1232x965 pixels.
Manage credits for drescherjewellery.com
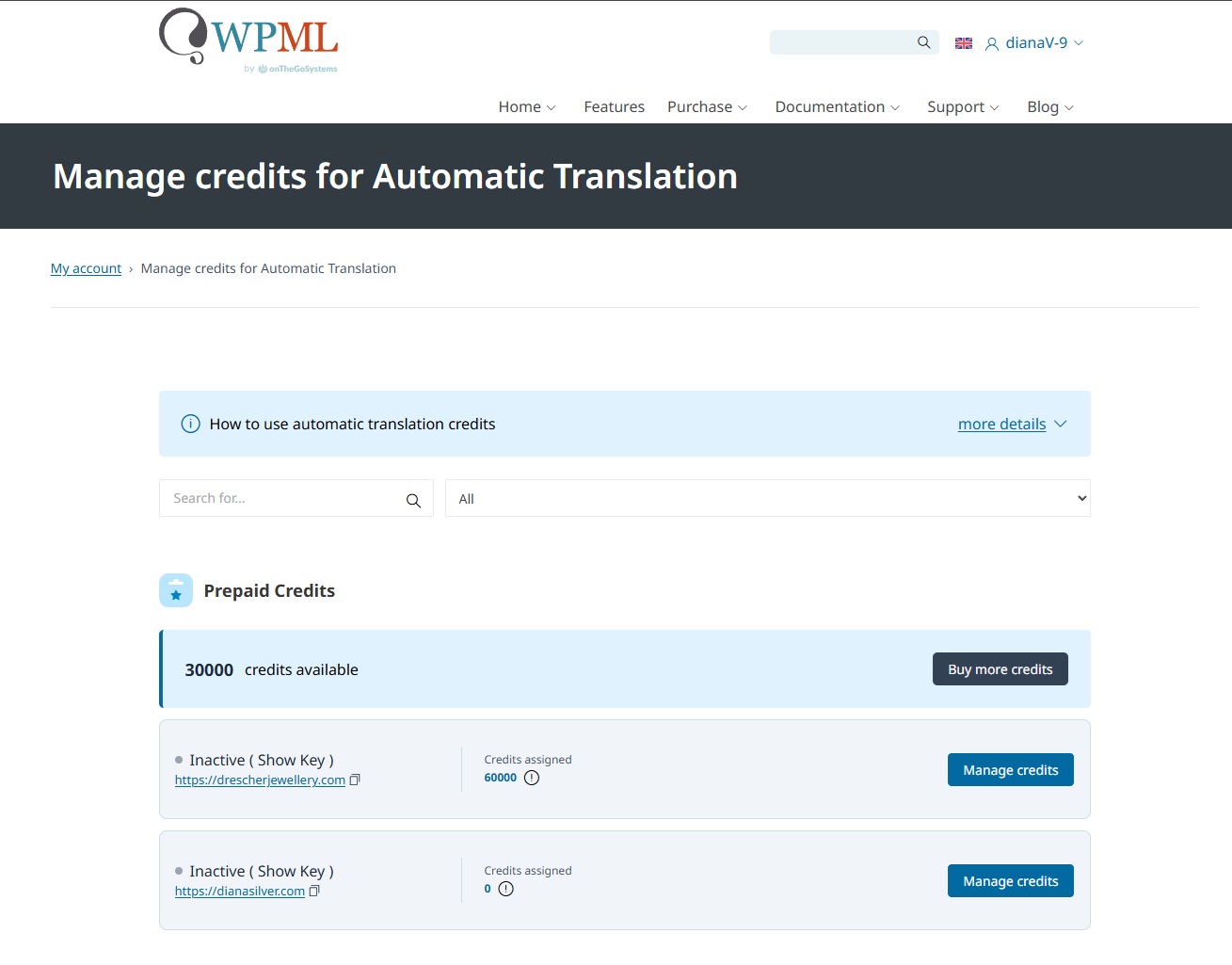pos(1011,770)
